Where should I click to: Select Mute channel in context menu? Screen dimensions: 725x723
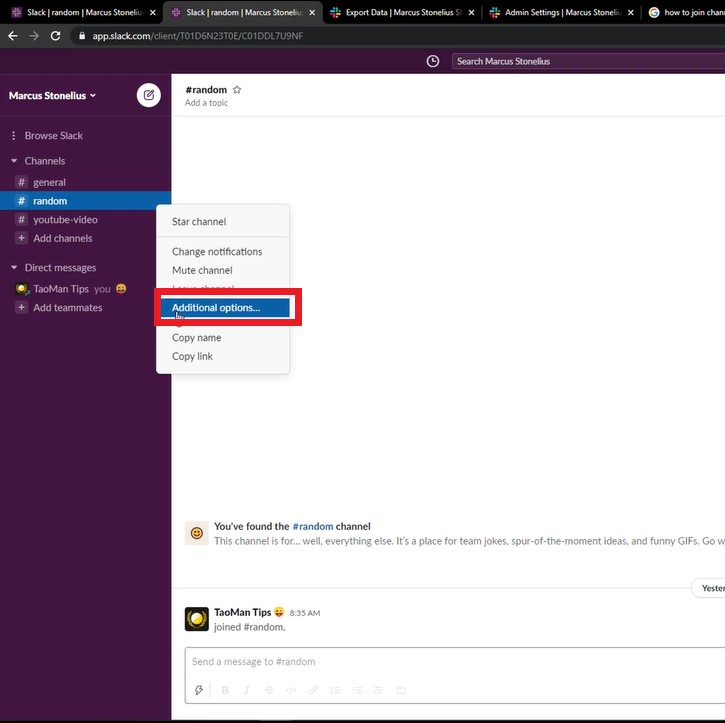point(223,270)
